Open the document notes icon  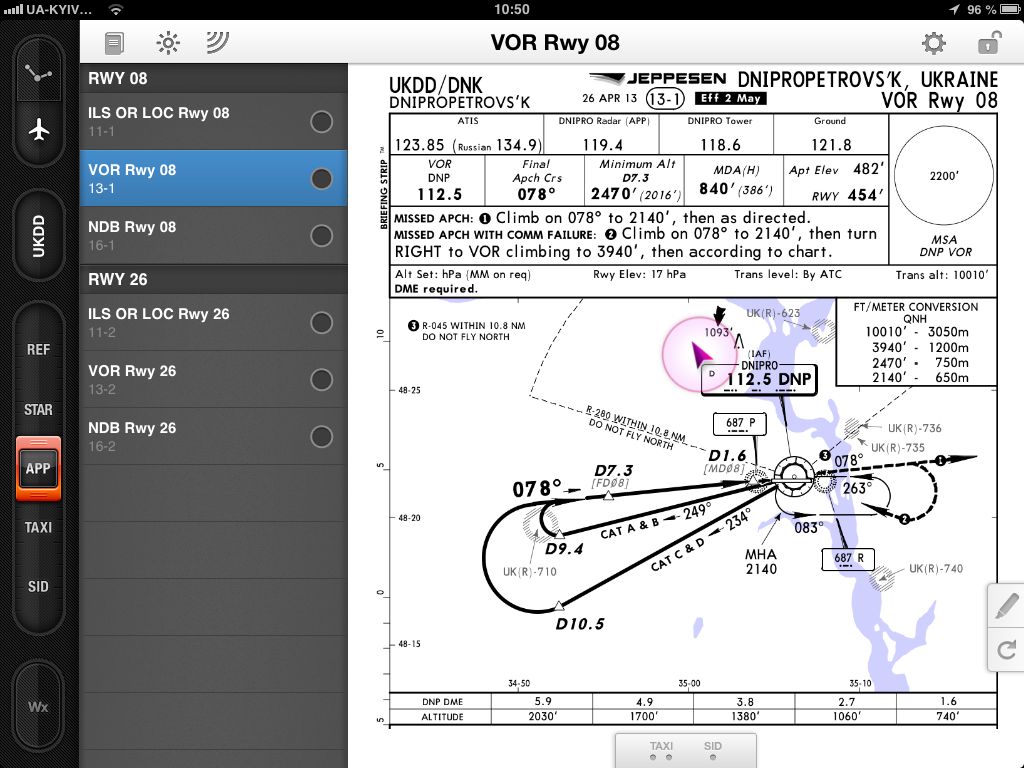pos(115,43)
